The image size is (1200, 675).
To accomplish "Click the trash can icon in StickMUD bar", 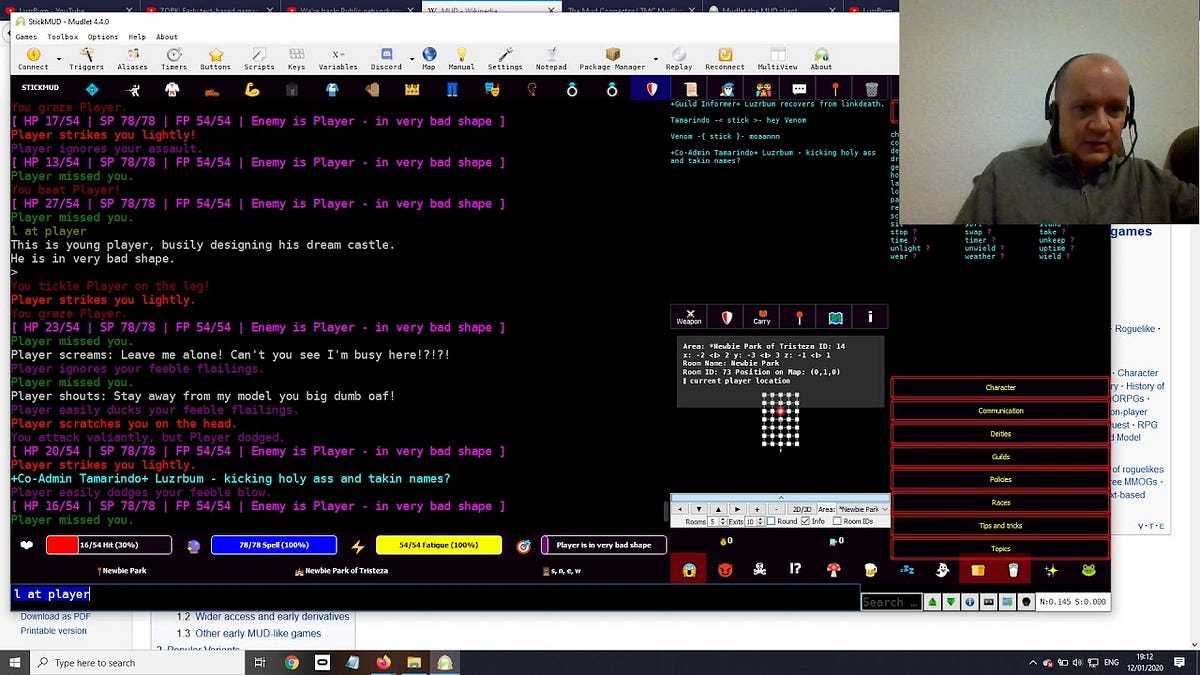I will pos(872,89).
